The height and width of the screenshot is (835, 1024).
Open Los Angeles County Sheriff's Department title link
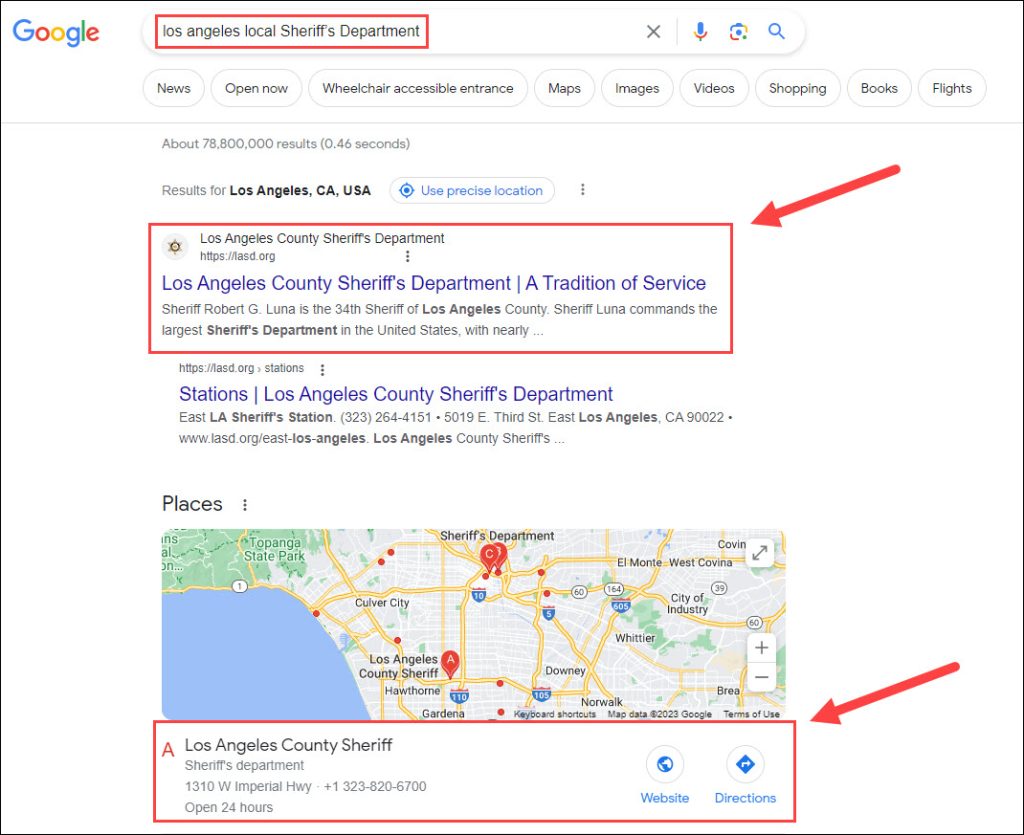pos(434,283)
